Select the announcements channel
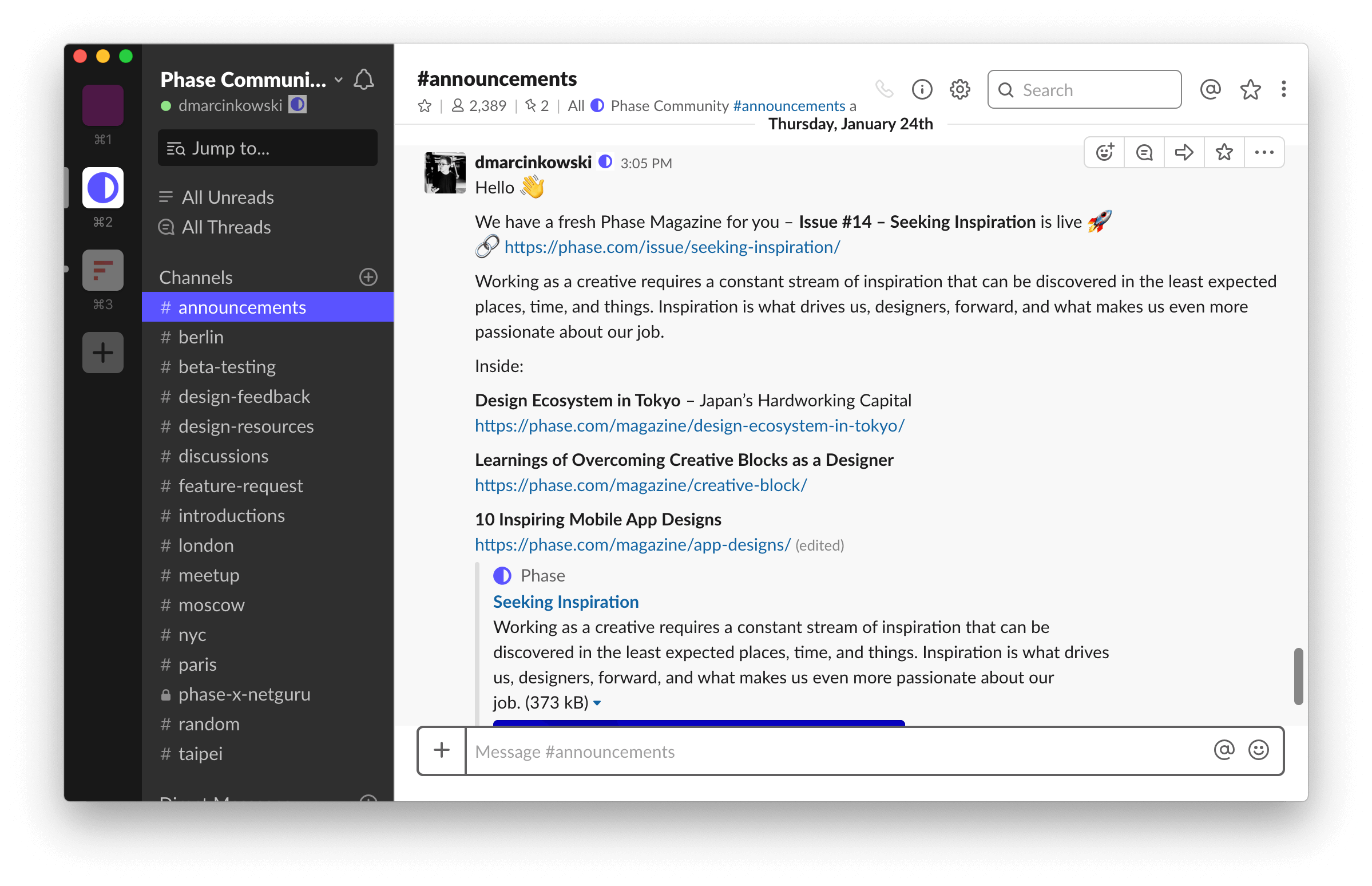Viewport: 1372px width, 886px height. pyautogui.click(x=267, y=307)
